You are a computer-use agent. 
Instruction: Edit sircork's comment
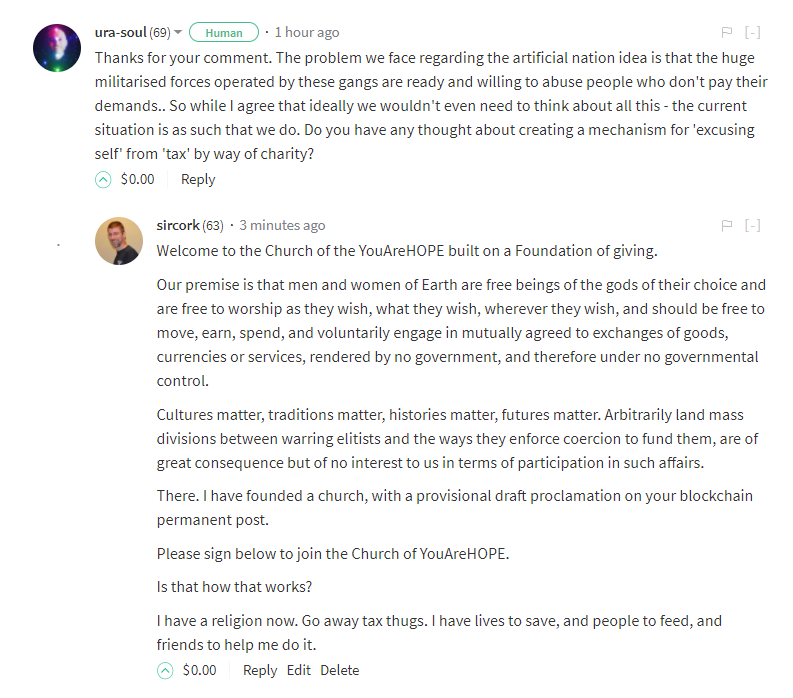pyautogui.click(x=298, y=670)
